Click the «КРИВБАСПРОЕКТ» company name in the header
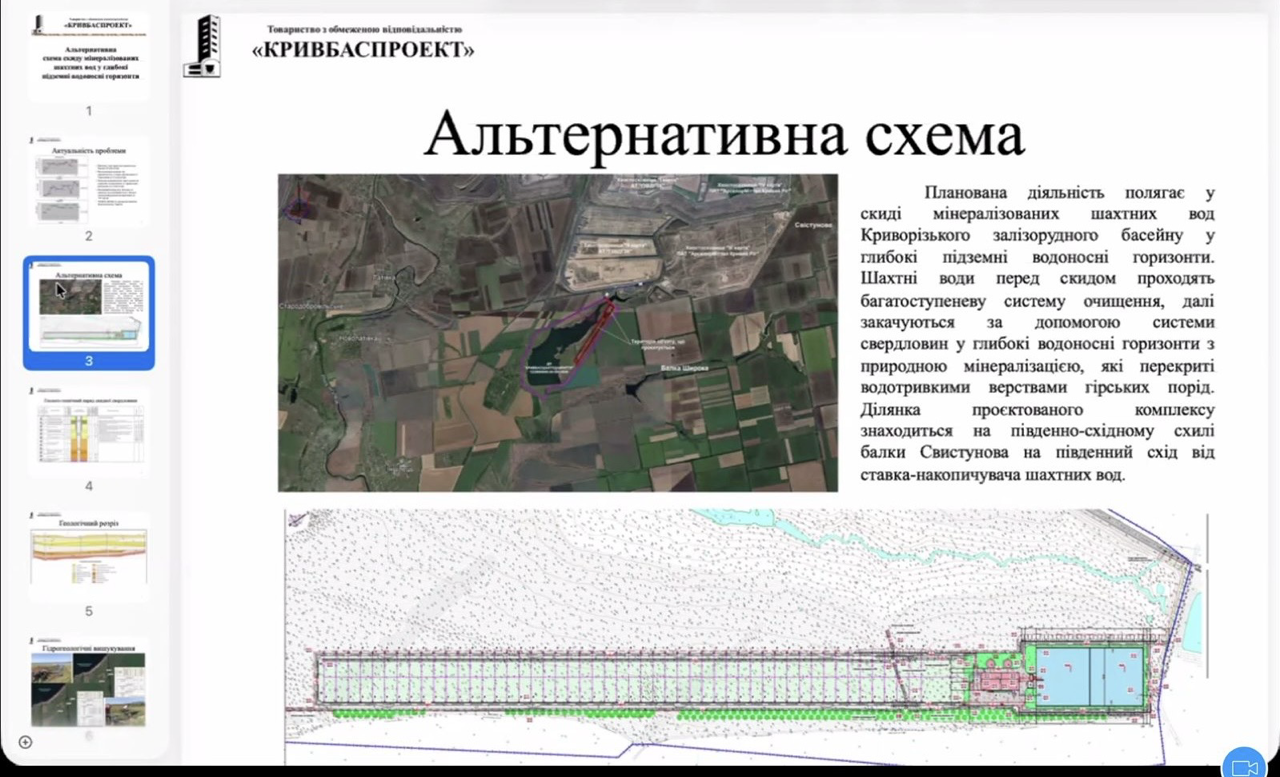This screenshot has height=777, width=1280. point(363,50)
